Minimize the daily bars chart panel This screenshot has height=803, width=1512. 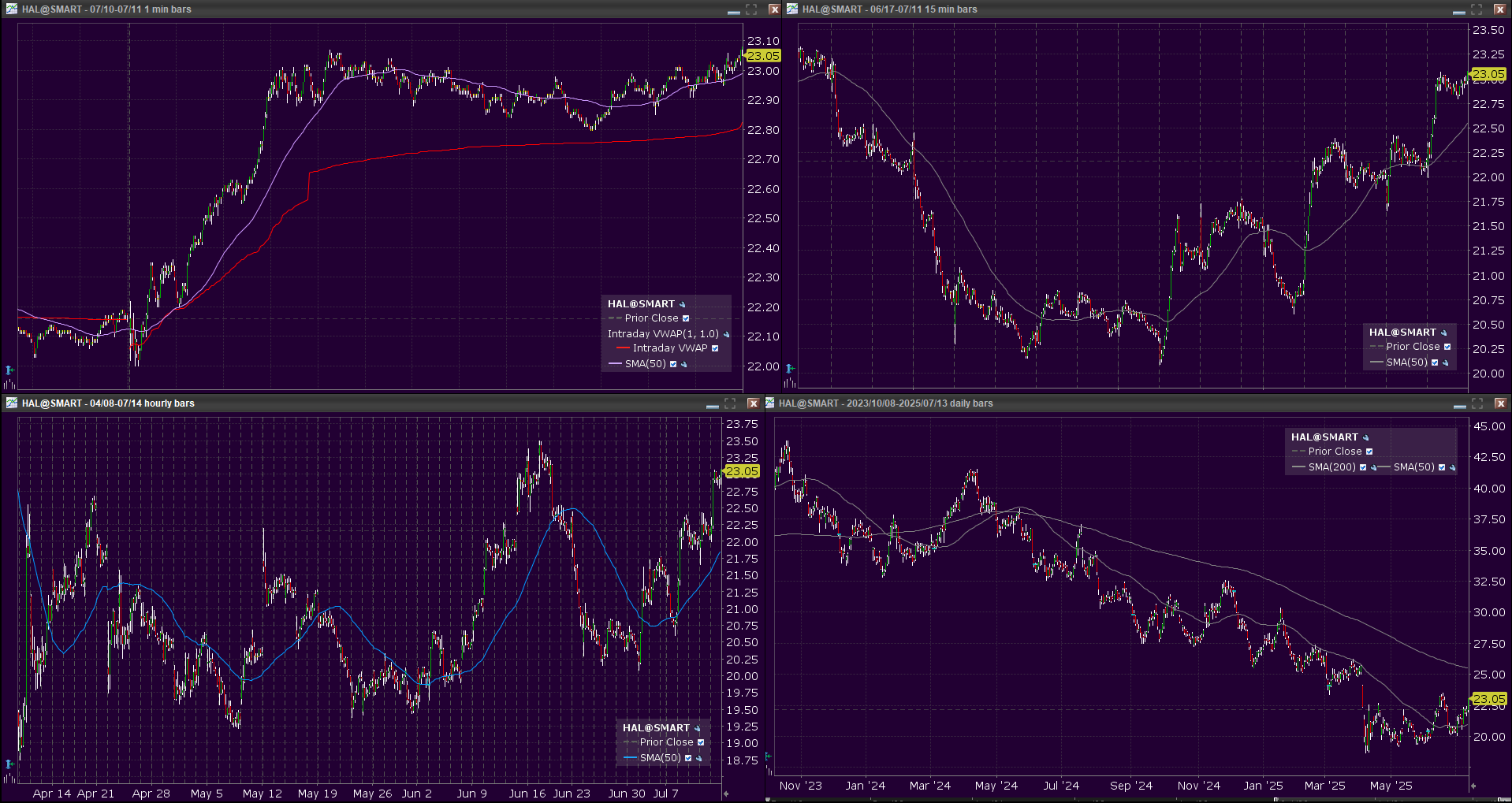[1459, 403]
